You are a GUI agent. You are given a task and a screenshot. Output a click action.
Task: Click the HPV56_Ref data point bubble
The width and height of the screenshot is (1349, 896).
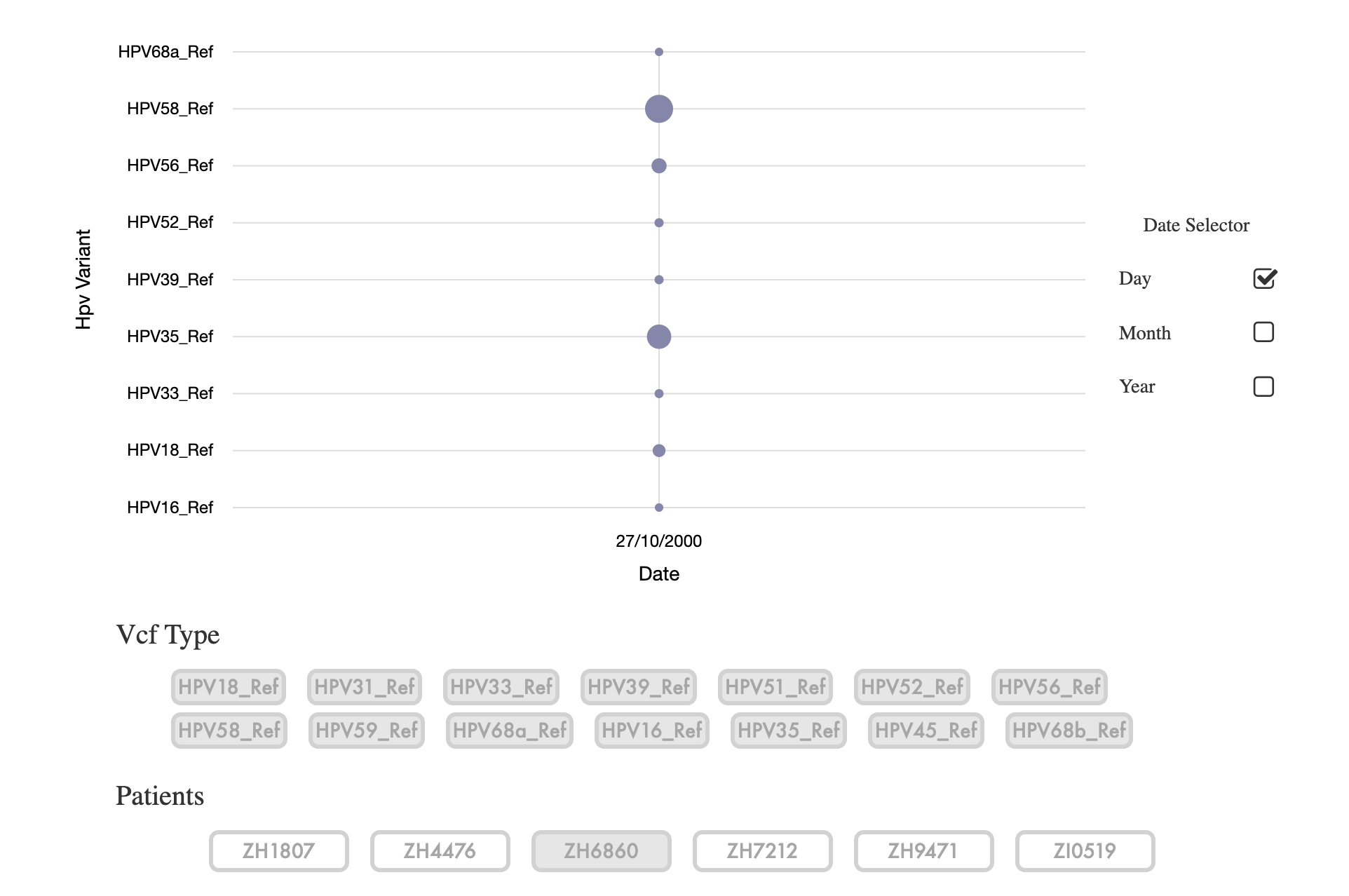[658, 164]
